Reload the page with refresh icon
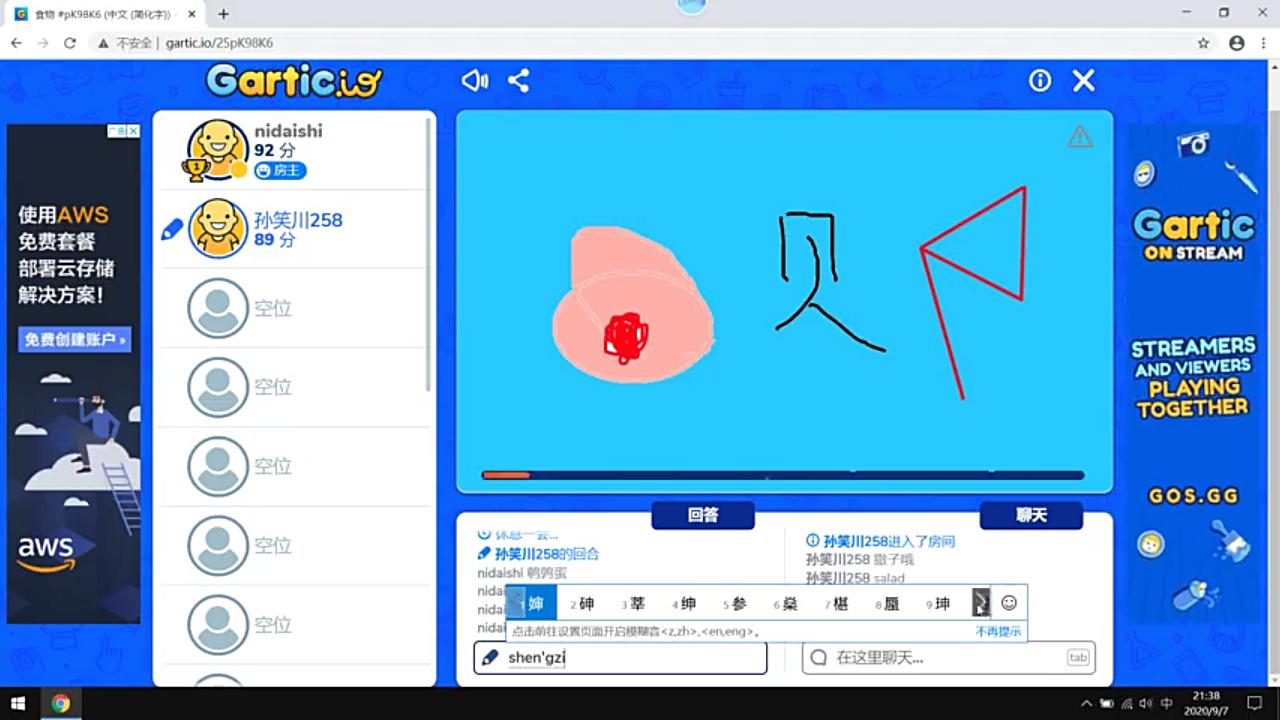 coord(69,43)
